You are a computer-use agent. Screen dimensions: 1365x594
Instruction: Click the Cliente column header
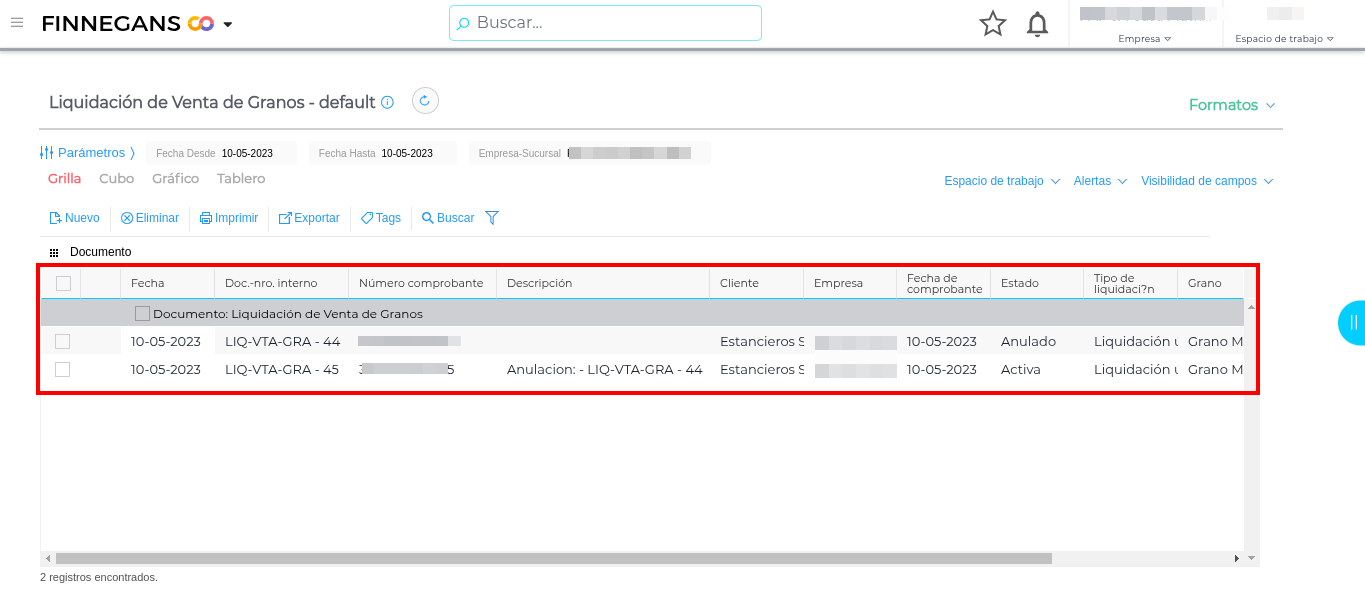pyautogui.click(x=756, y=283)
